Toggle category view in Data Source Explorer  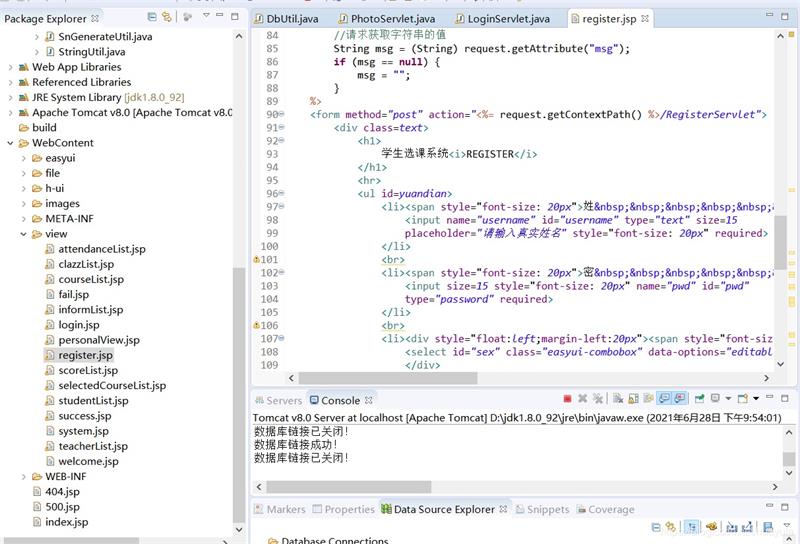692,527
